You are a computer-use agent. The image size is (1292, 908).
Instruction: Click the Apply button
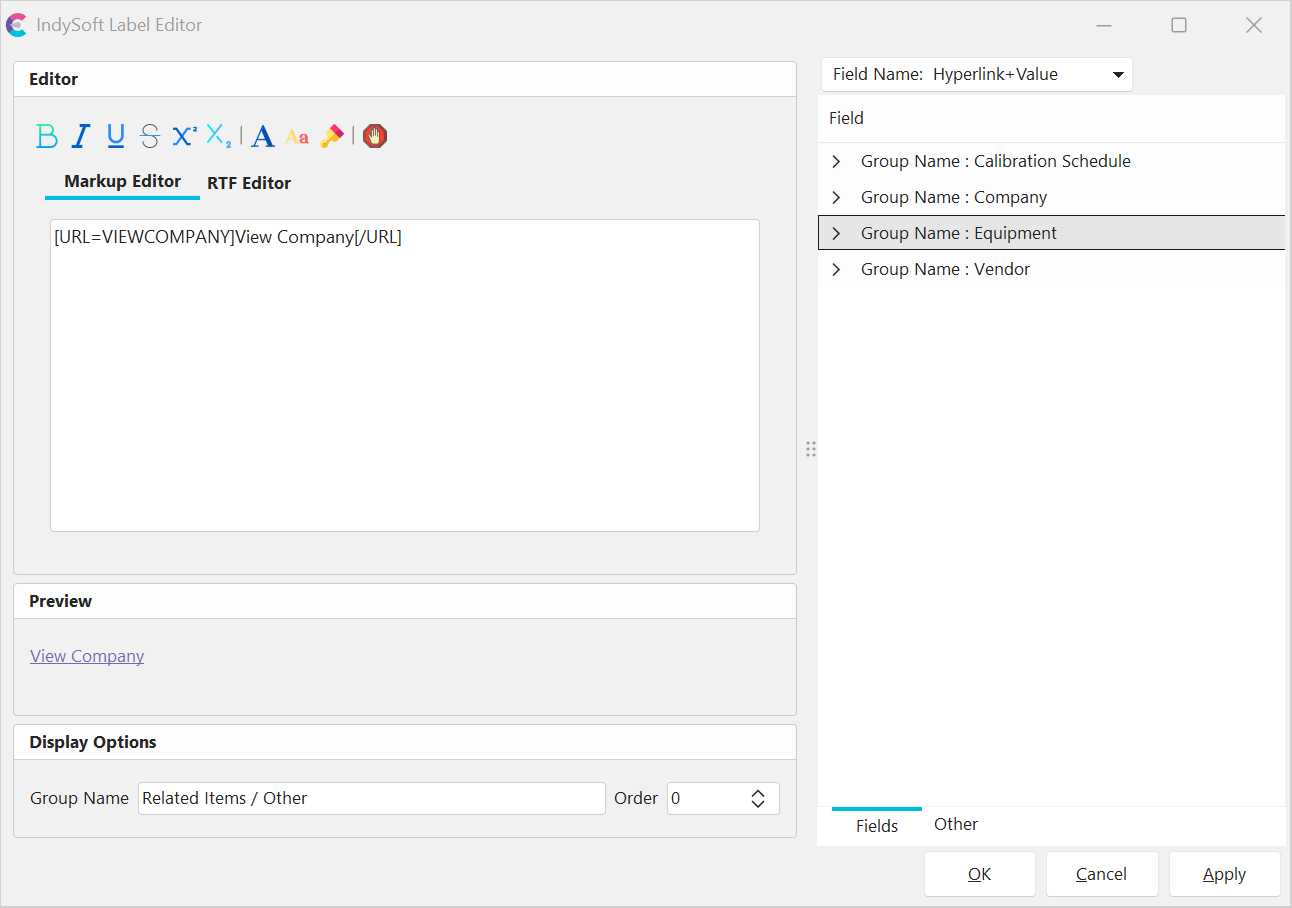[1224, 874]
